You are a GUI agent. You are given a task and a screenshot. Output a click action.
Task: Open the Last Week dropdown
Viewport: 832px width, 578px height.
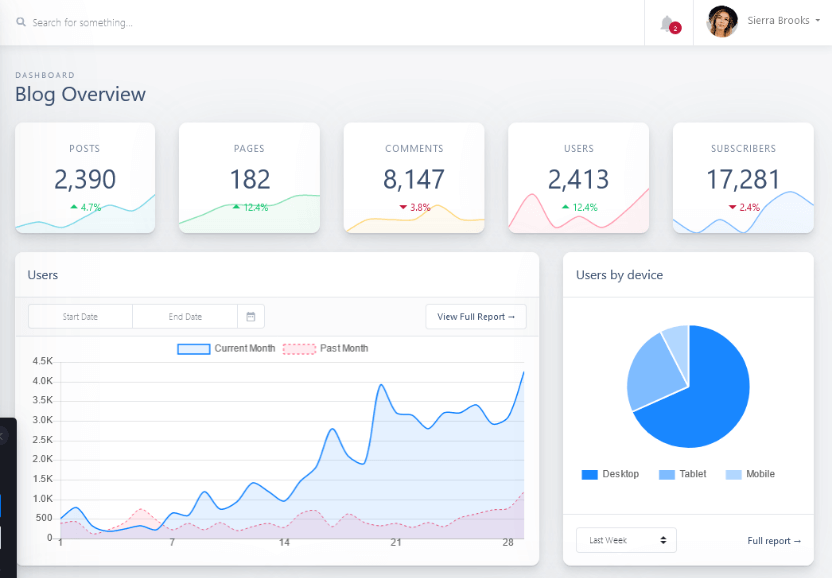[x=626, y=540]
